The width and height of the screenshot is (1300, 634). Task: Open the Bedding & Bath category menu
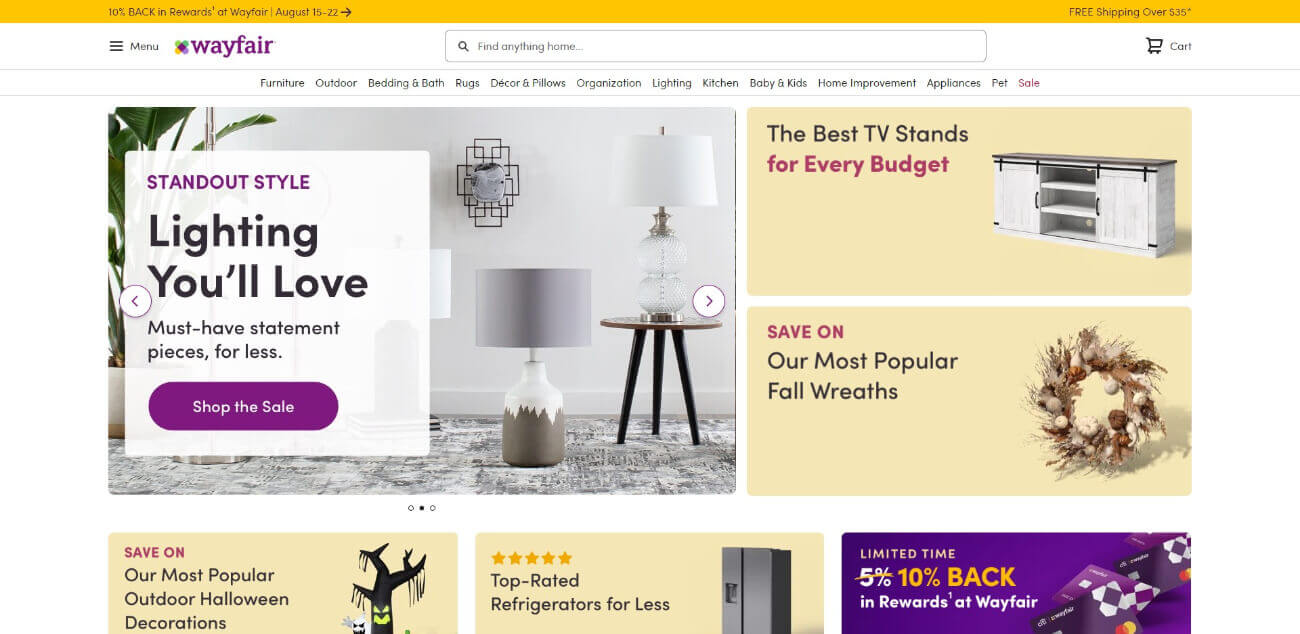[x=406, y=83]
